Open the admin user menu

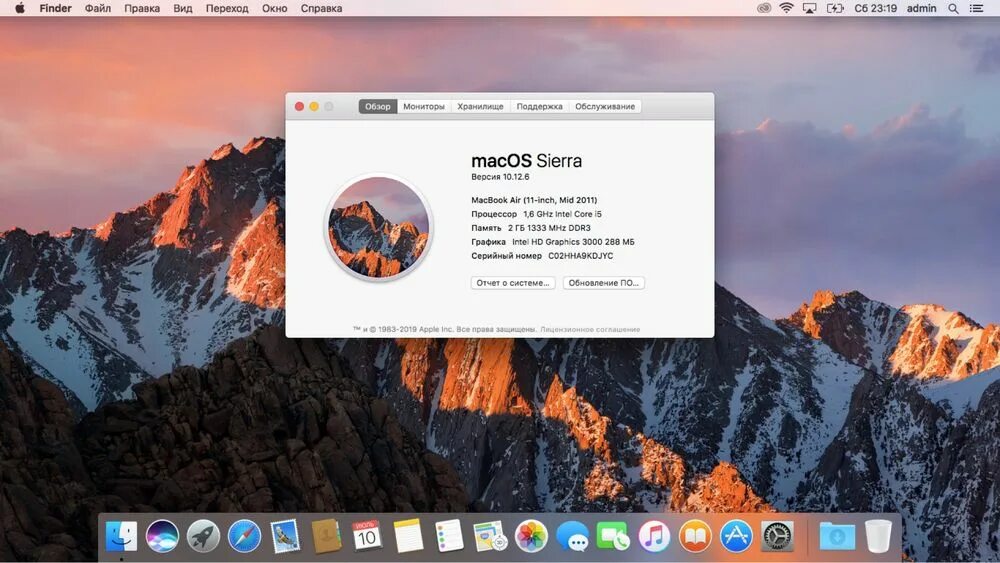pos(922,8)
